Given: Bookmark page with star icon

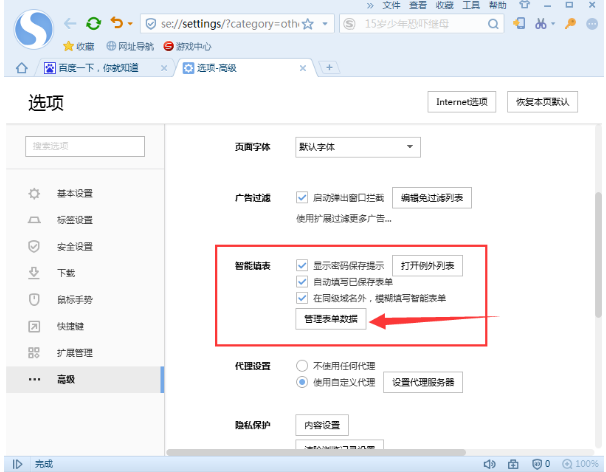Looking at the screenshot, I should click(x=308, y=24).
